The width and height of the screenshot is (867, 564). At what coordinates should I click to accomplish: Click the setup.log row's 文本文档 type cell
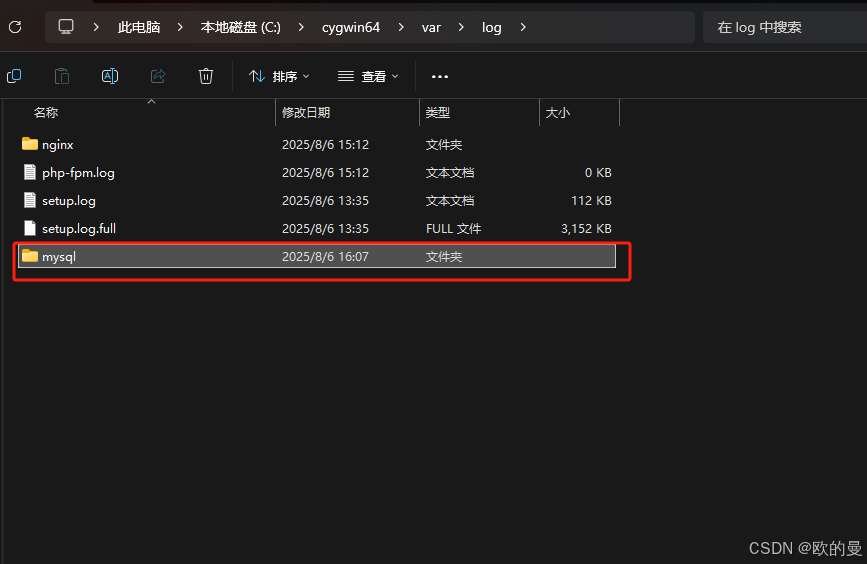[x=450, y=201]
